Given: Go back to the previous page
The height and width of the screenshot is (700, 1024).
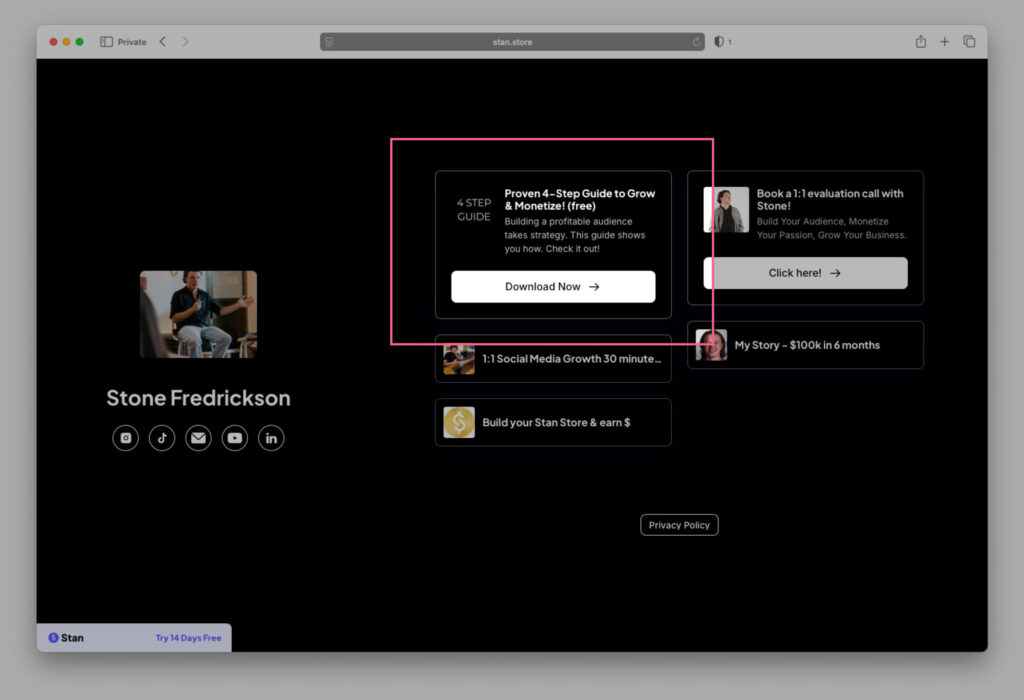Looking at the screenshot, I should (x=163, y=42).
